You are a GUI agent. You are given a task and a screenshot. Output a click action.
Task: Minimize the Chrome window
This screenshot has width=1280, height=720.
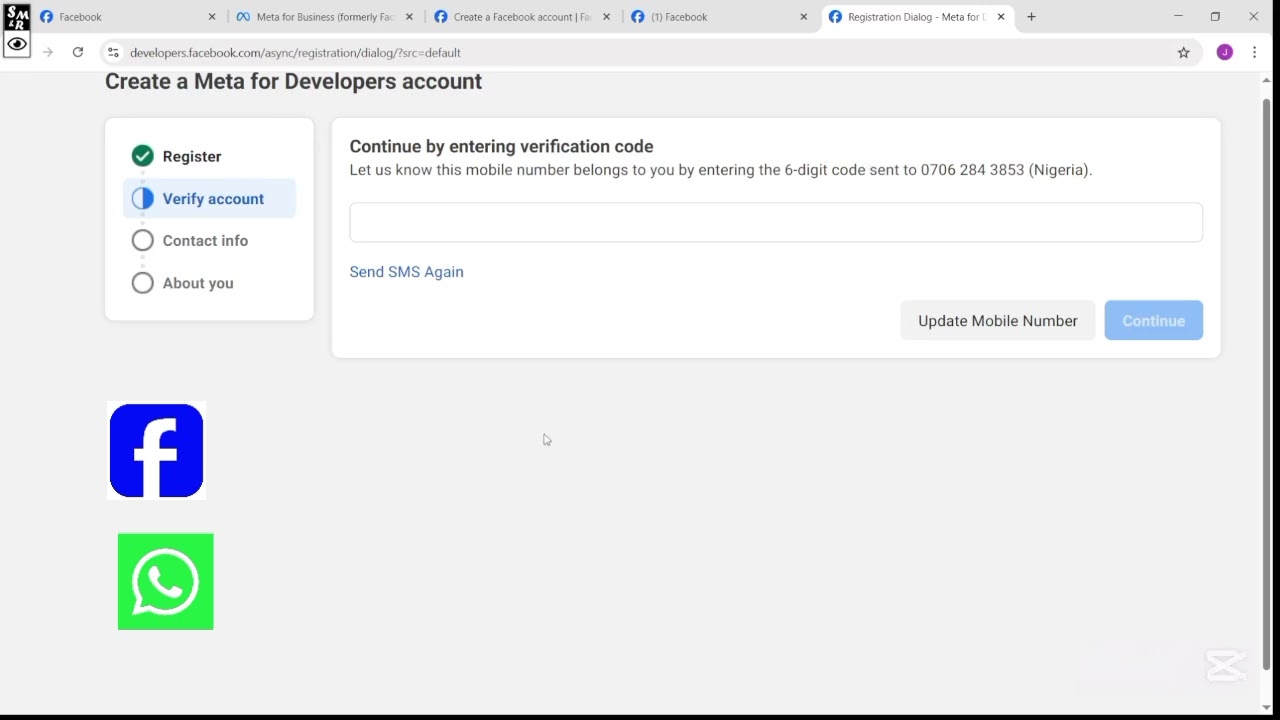pyautogui.click(x=1178, y=17)
